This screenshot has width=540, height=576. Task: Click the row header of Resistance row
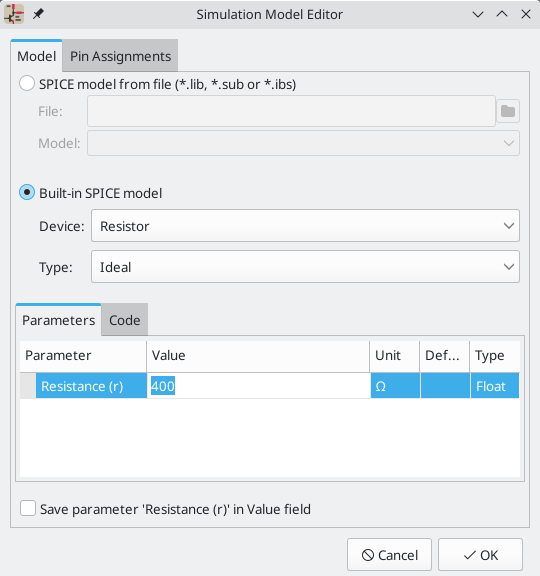[x=28, y=386]
